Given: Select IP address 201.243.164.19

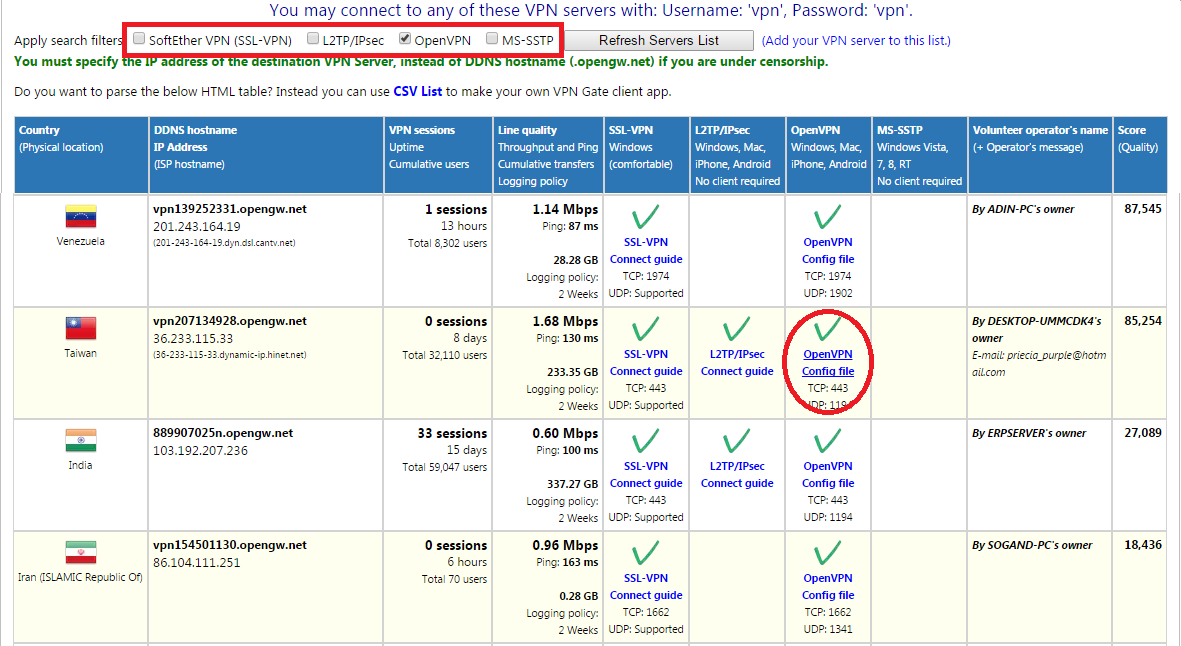Looking at the screenshot, I should pyautogui.click(x=197, y=227).
